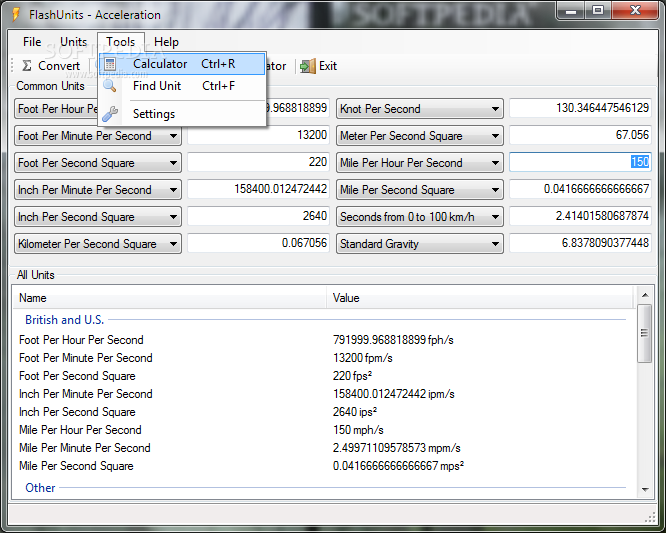Click the Standard Gravity value 6.8378090377448
The image size is (666, 533).
580,243
